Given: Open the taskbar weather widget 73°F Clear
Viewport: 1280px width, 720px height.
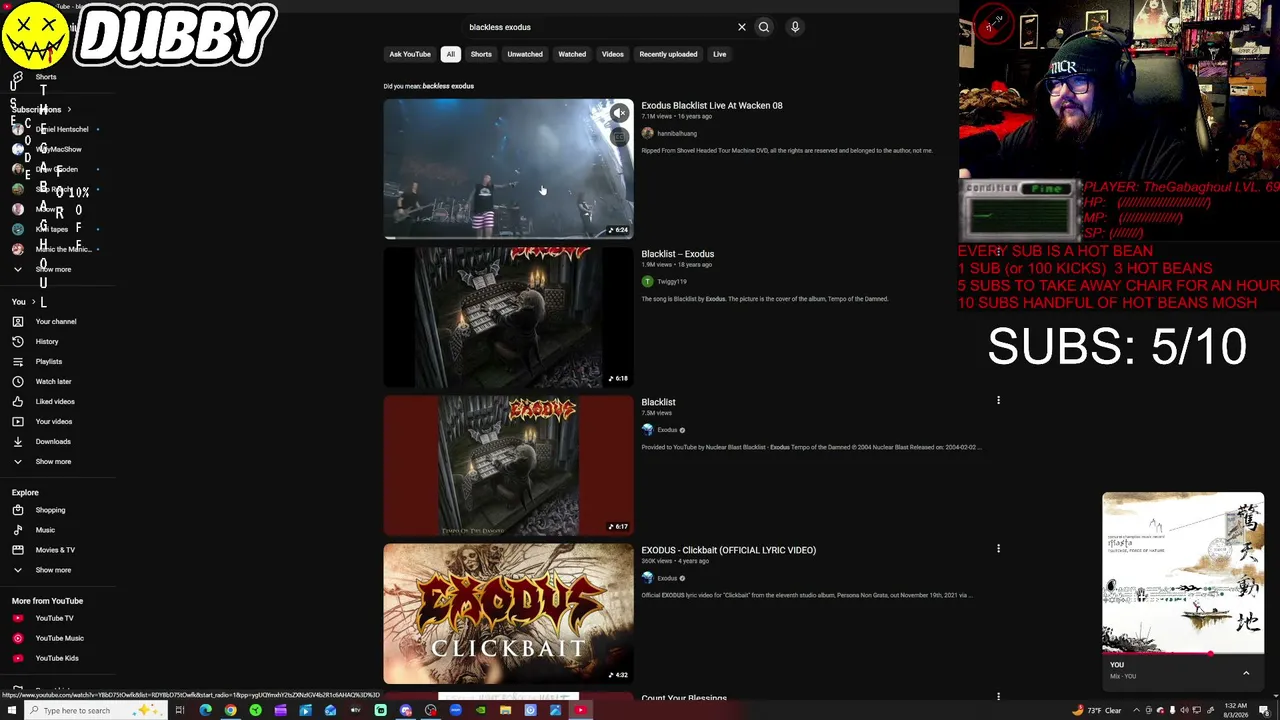Looking at the screenshot, I should tap(1098, 710).
